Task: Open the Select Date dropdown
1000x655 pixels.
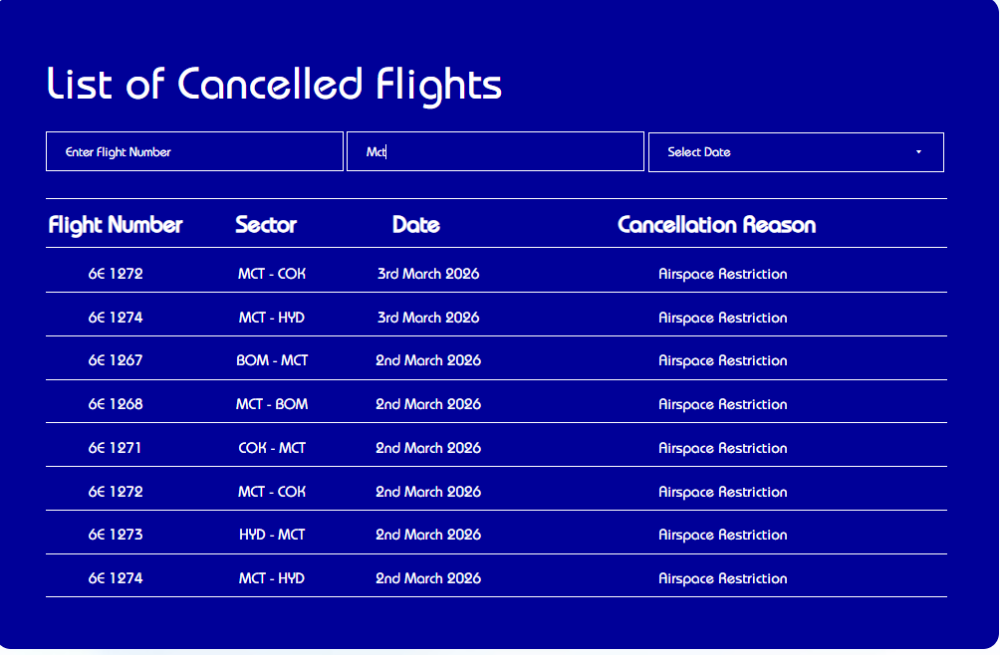Action: point(795,152)
